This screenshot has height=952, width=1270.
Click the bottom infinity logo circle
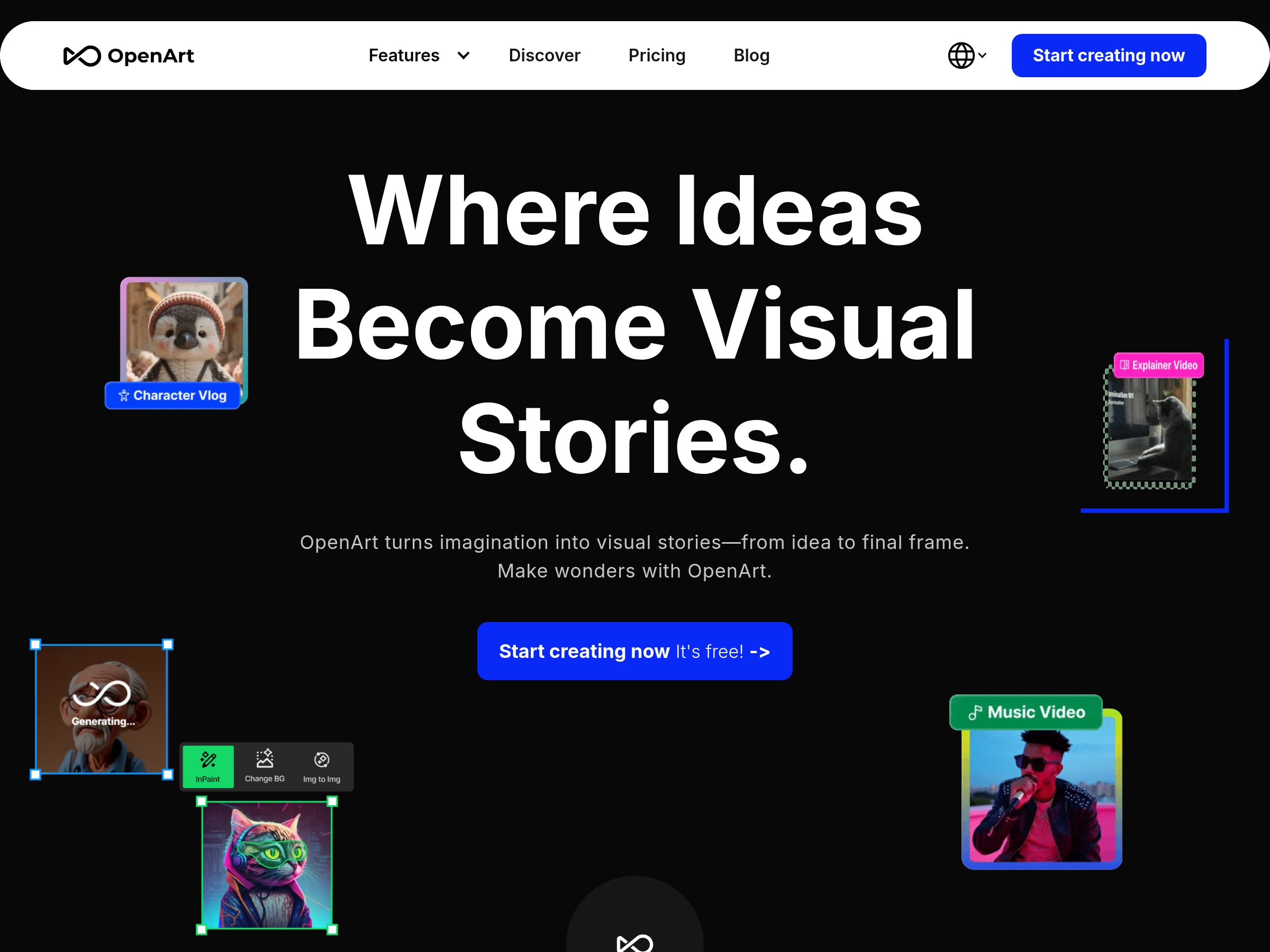click(x=634, y=931)
